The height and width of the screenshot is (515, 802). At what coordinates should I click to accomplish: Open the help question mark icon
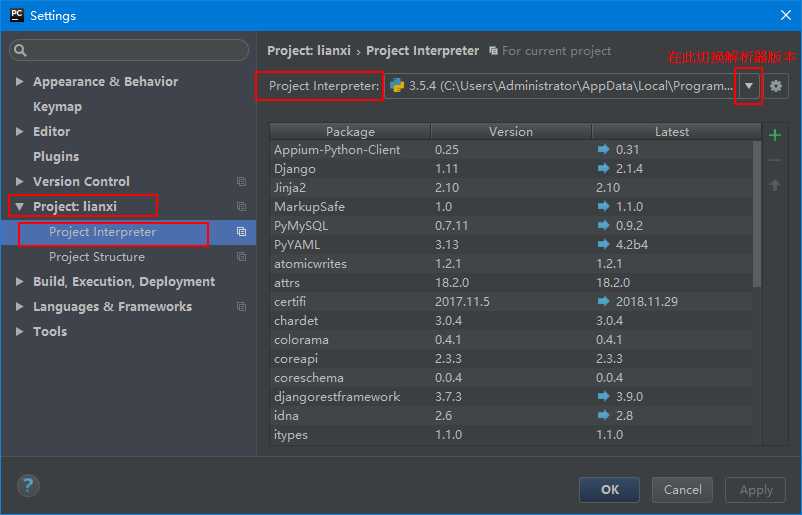pos(28,485)
